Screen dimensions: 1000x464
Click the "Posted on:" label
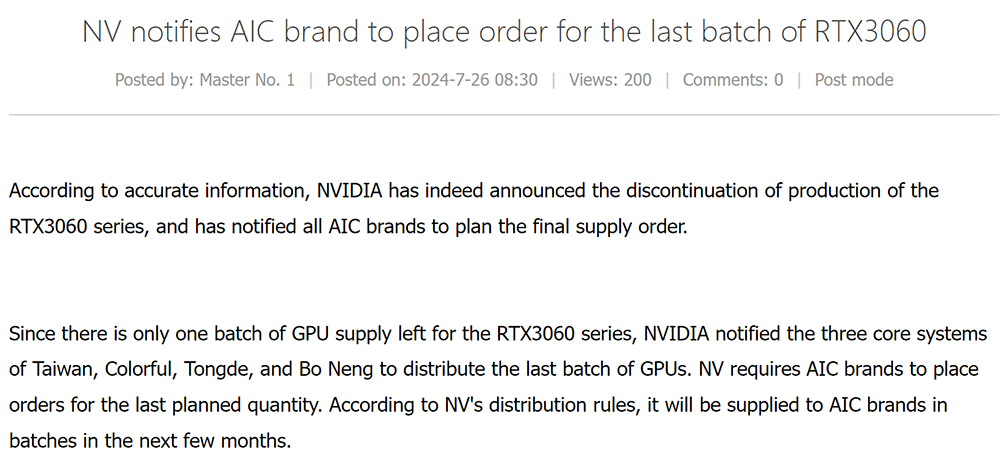coord(366,80)
